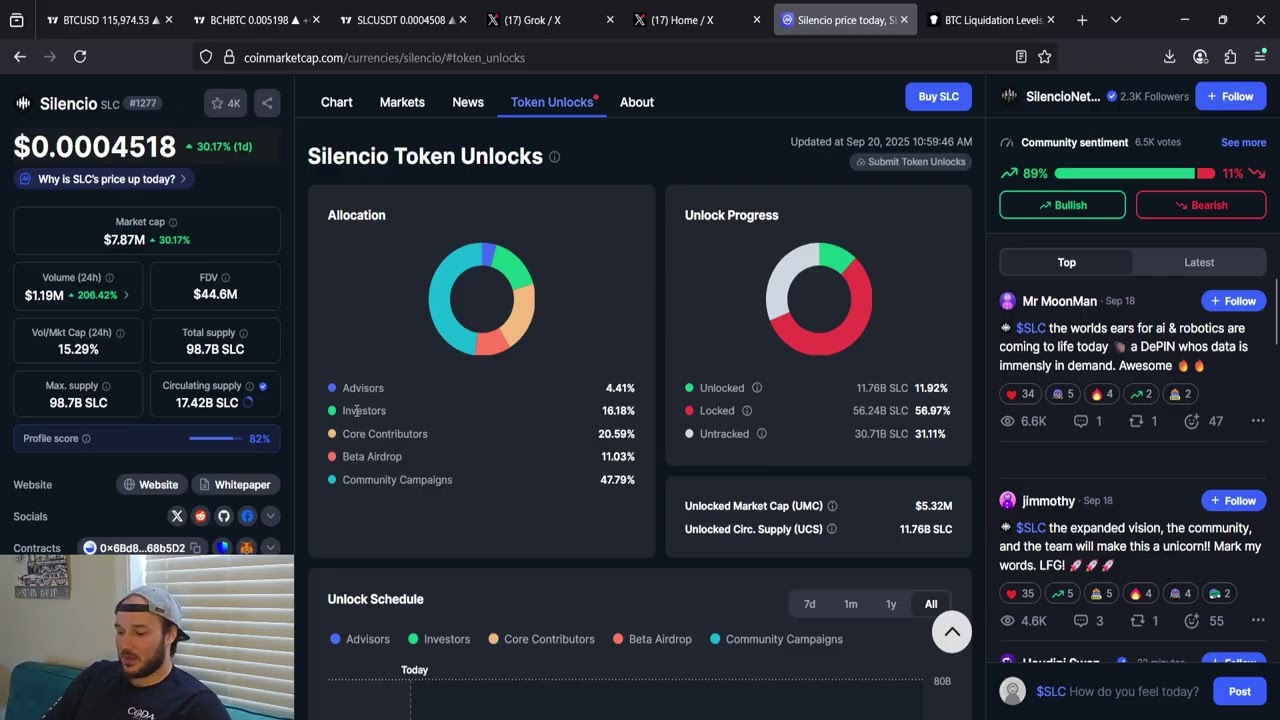Copy the contract address 0x6Bd8...68b5D2
1280x720 pixels.
tap(196, 548)
